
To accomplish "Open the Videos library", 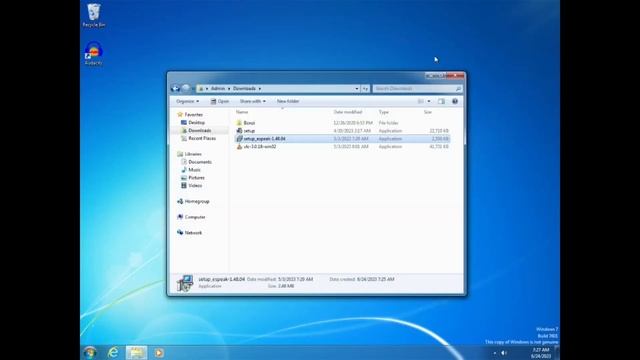I will coord(195,185).
